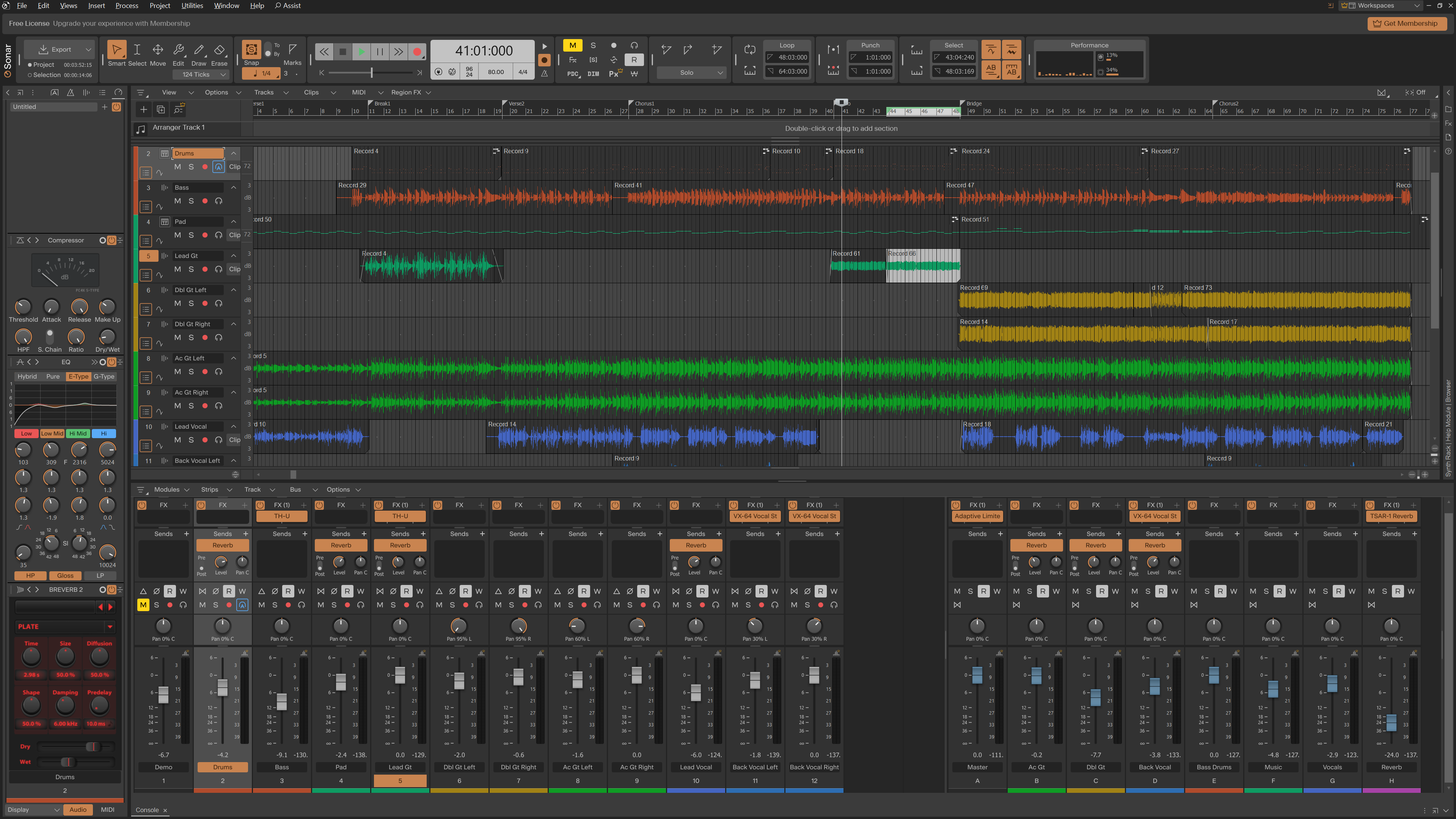
Task: Open the Export dropdown
Action: (88, 49)
